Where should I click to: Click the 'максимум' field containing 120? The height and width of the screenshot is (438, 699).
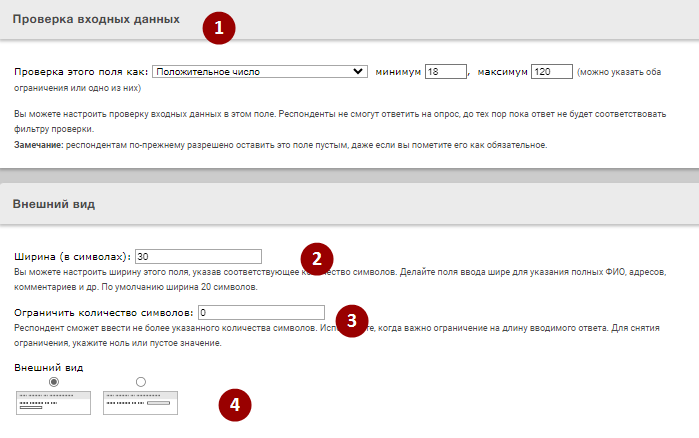click(551, 72)
